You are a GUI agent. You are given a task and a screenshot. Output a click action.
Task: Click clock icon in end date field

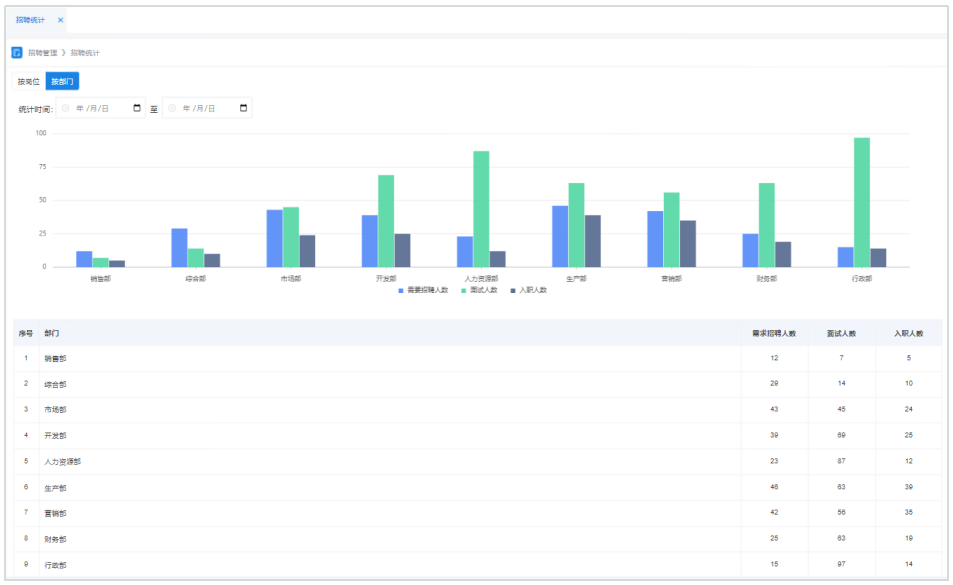(172, 108)
